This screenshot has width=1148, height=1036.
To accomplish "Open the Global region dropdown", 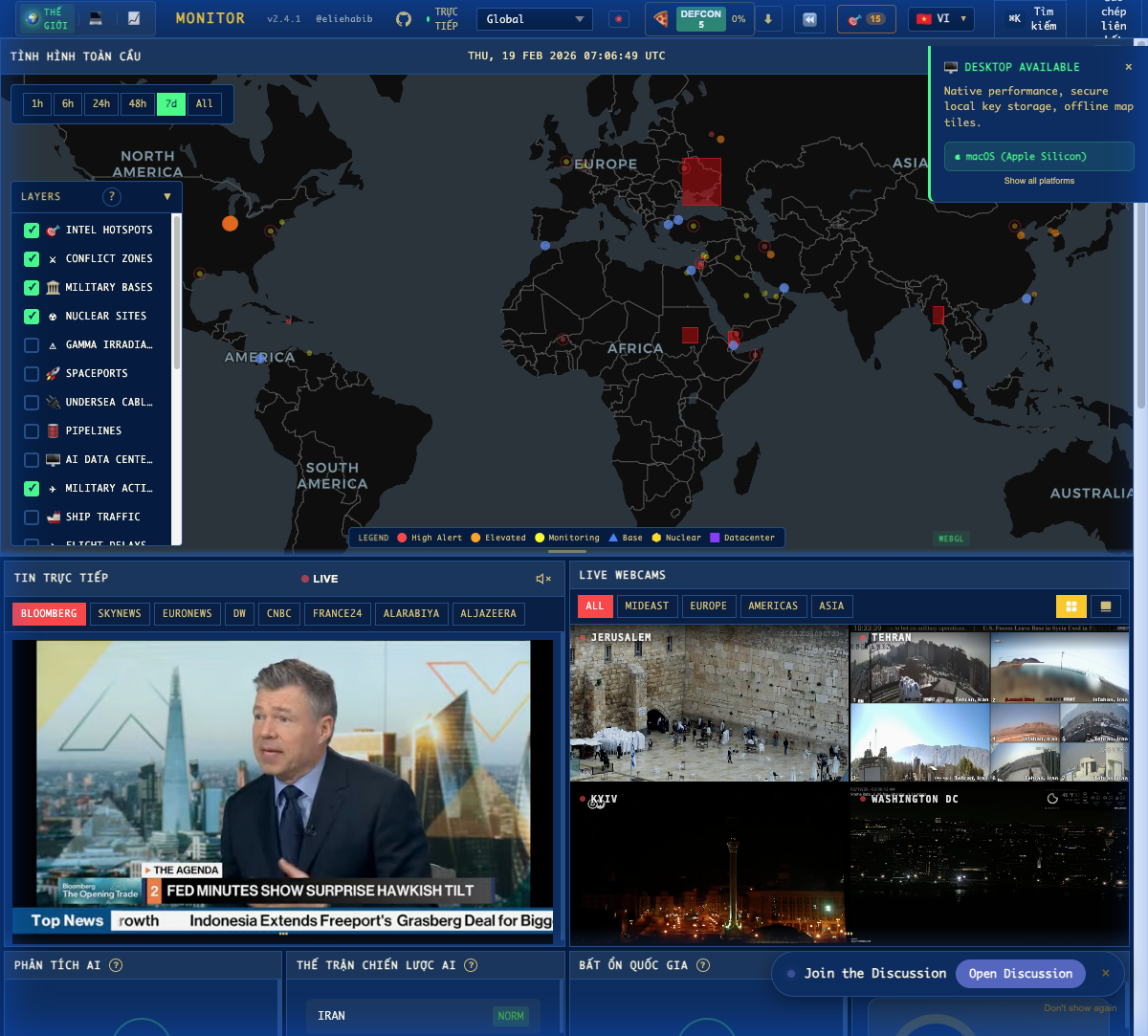I will click(x=534, y=19).
